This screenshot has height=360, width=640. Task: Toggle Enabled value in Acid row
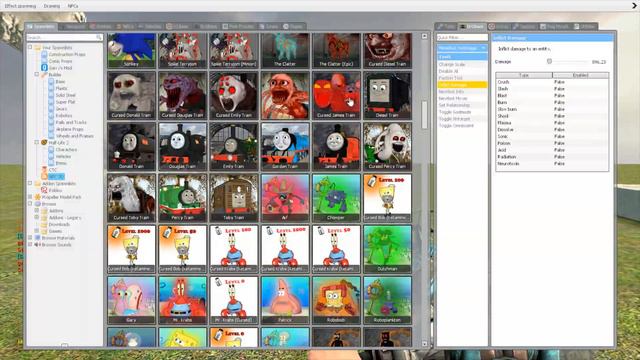tap(559, 150)
